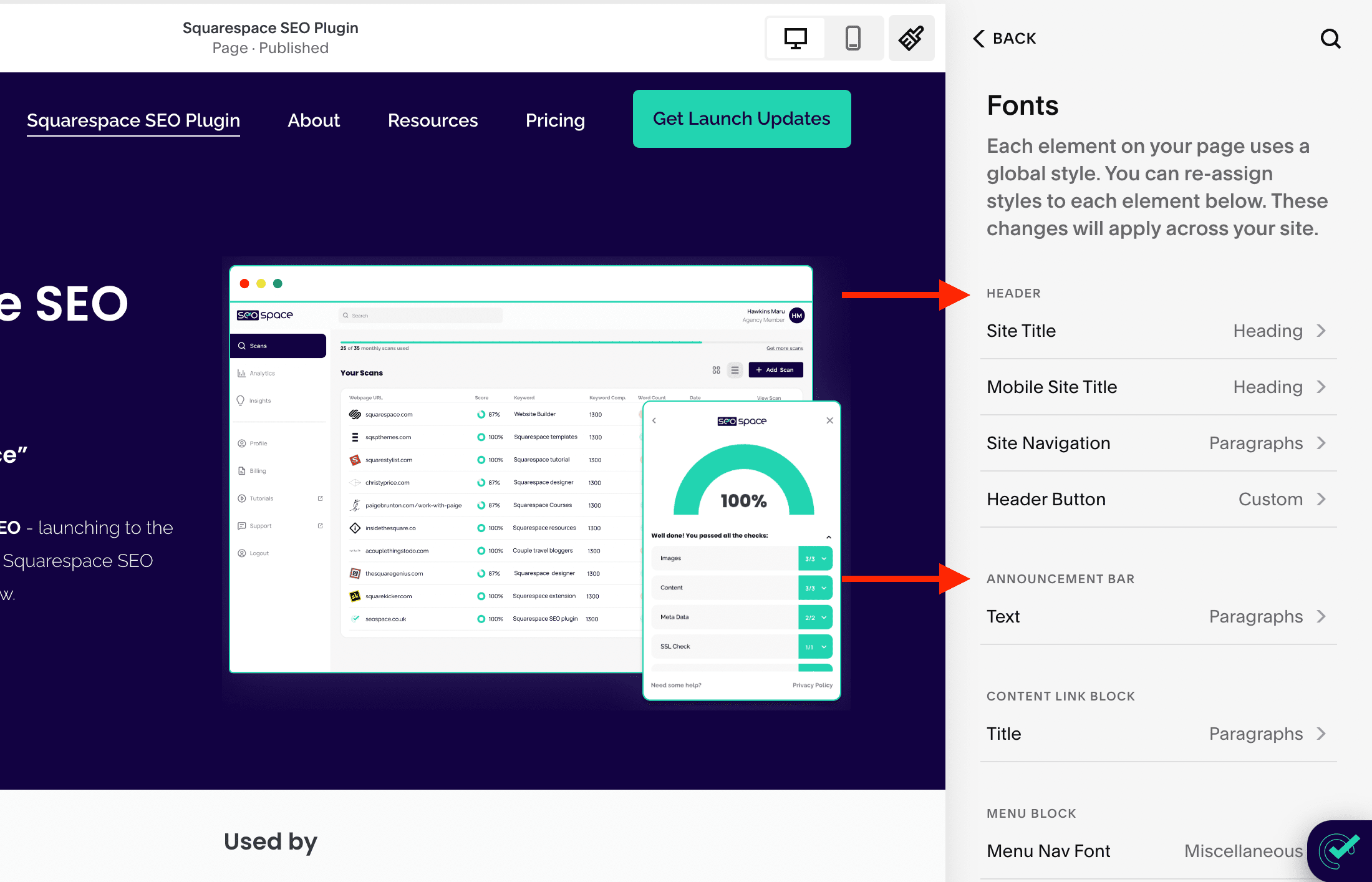This screenshot has height=882, width=1372.
Task: Open search in the Fonts panel
Action: click(x=1330, y=39)
